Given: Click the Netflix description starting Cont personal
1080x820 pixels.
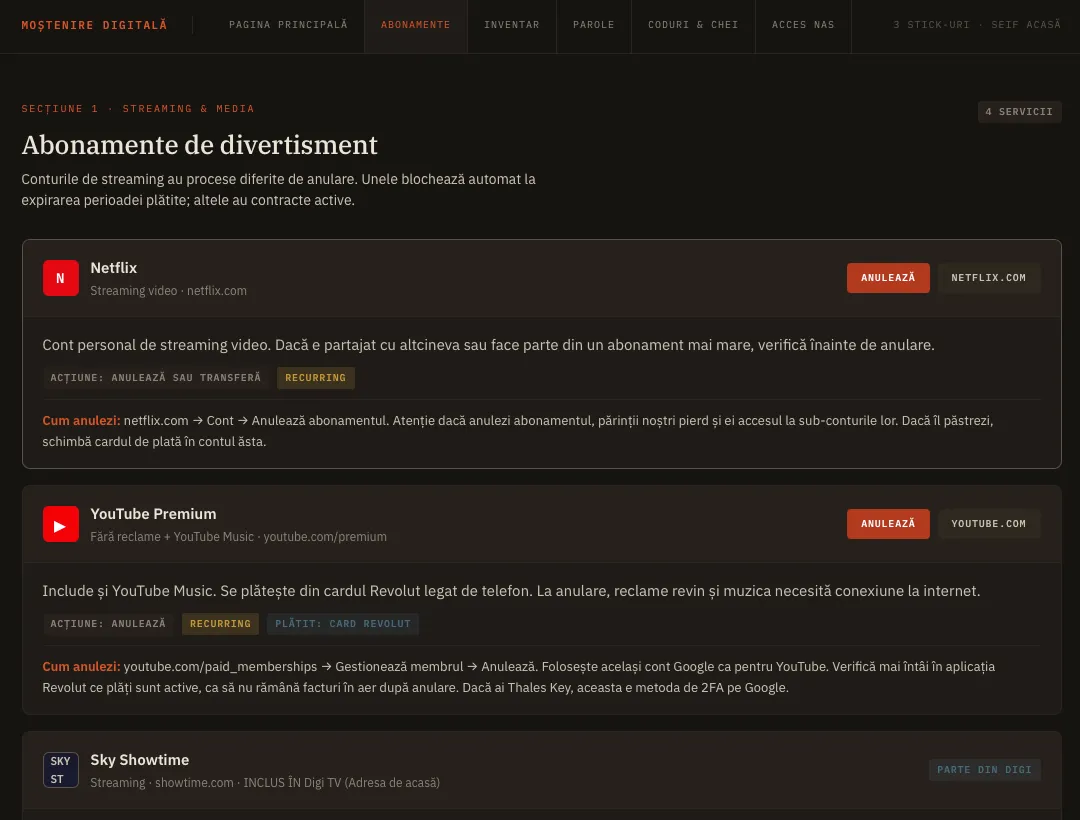Looking at the screenshot, I should [488, 345].
